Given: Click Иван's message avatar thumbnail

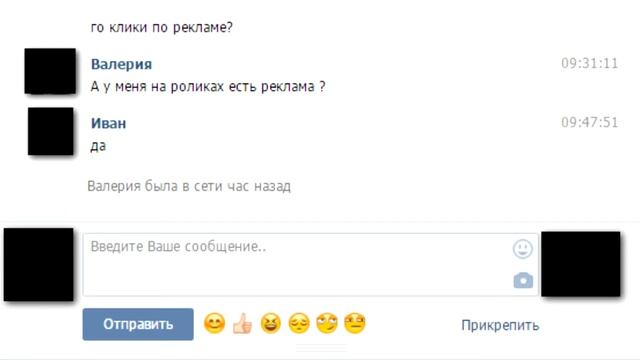Looking at the screenshot, I should [51, 131].
